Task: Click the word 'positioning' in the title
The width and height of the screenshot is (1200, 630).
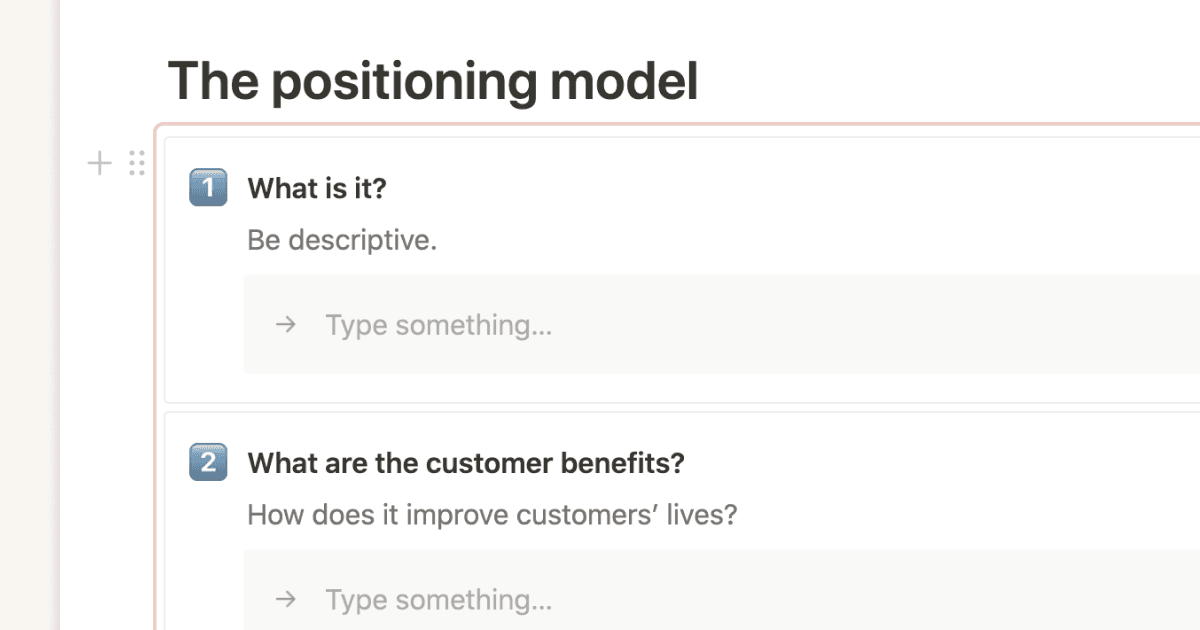Action: [x=405, y=82]
